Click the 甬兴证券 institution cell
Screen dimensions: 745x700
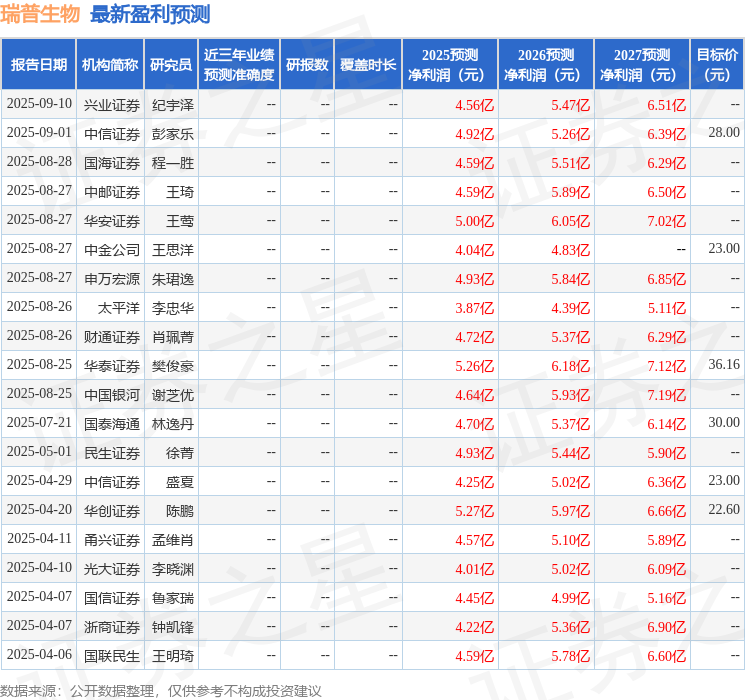112,540
